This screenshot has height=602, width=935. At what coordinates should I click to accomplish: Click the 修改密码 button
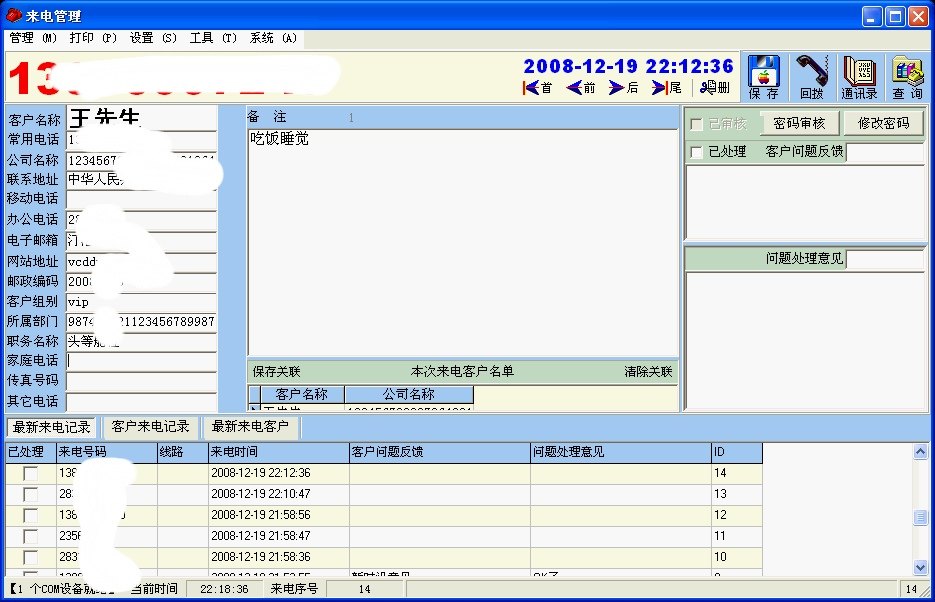[883, 123]
